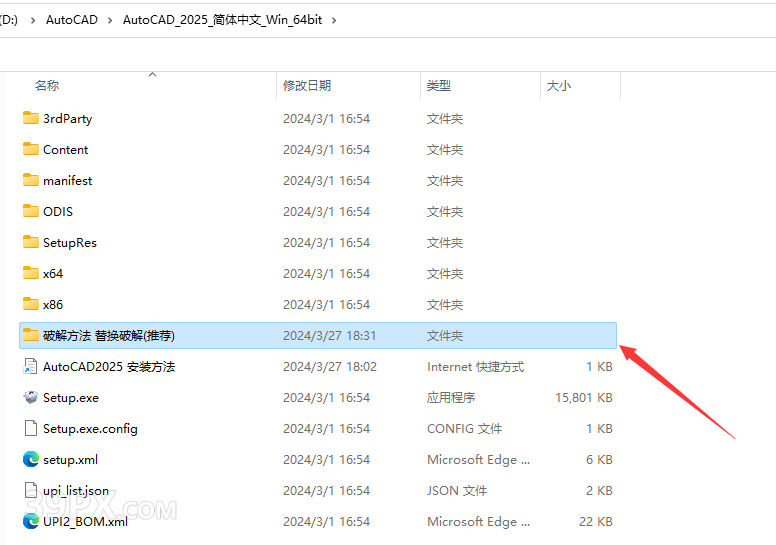The height and width of the screenshot is (545, 776).
Task: Open AutoCAD_2025_简体中文_Win_64bit breadcrumb segment
Action: pos(223,20)
